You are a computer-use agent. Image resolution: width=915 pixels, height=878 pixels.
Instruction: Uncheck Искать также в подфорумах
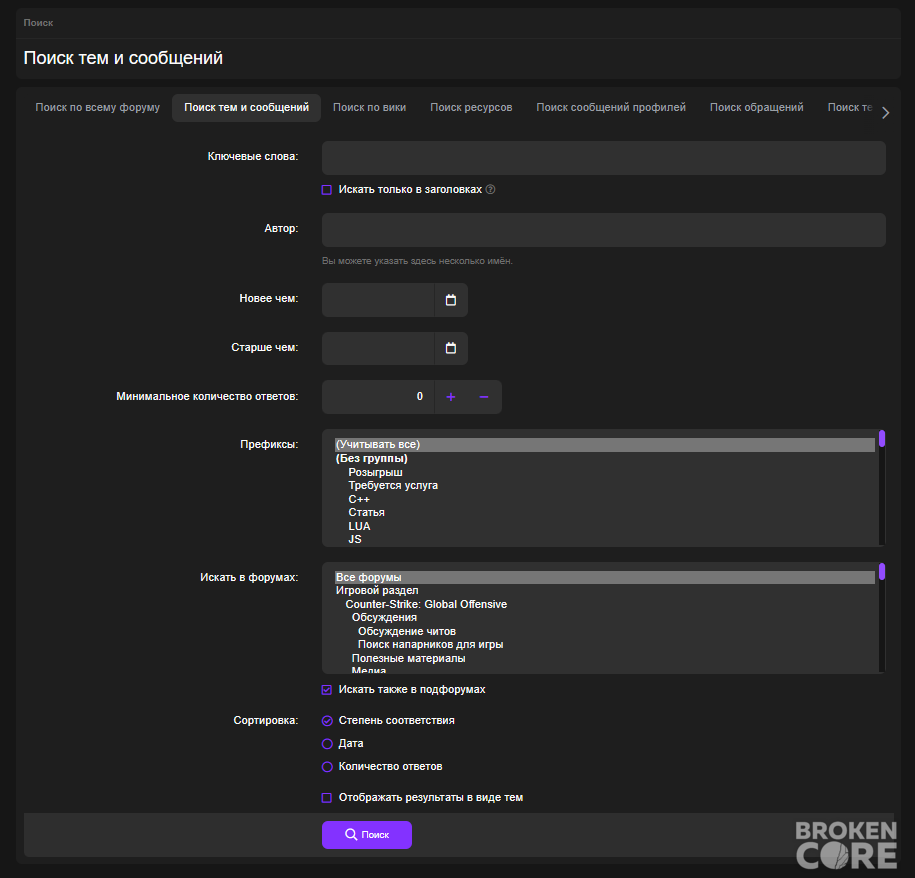click(x=327, y=690)
